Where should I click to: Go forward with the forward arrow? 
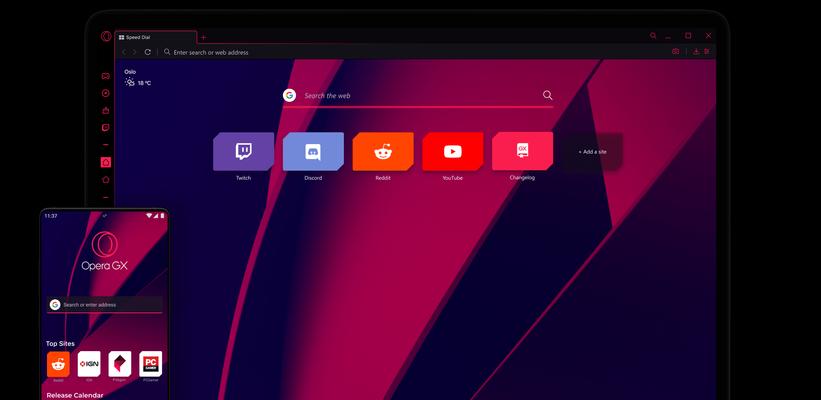coord(135,52)
